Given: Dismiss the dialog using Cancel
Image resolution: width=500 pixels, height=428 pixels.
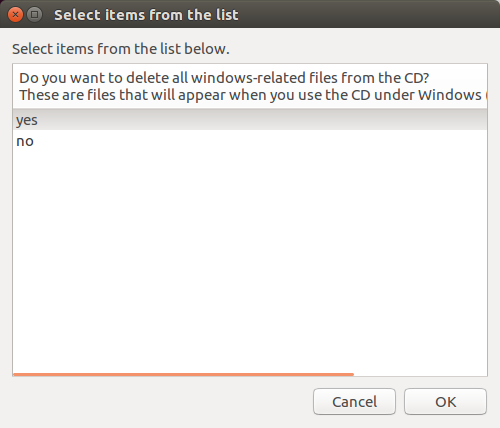Looking at the screenshot, I should [x=354, y=402].
